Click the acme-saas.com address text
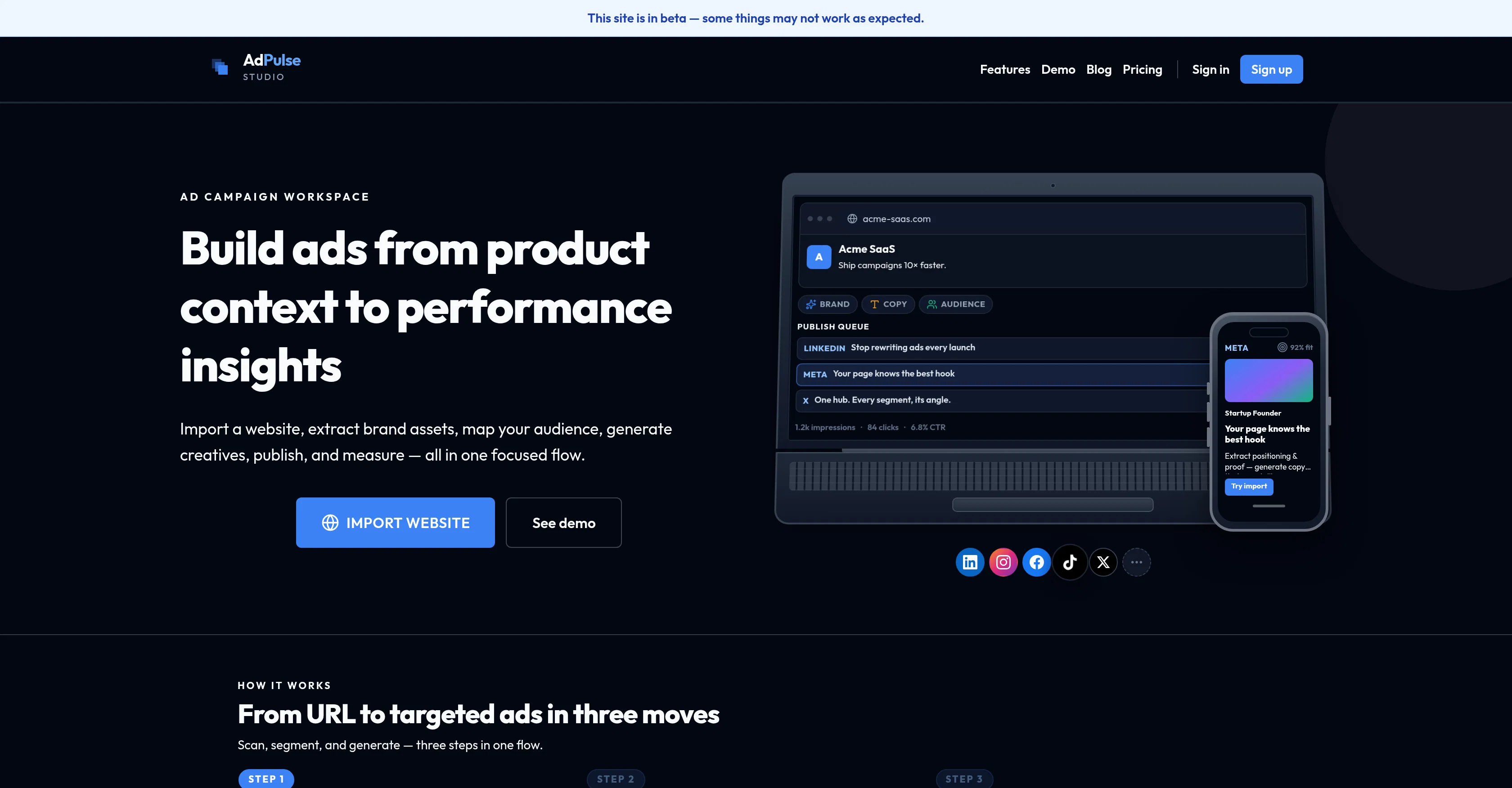Viewport: 1512px width, 788px height. [x=896, y=219]
